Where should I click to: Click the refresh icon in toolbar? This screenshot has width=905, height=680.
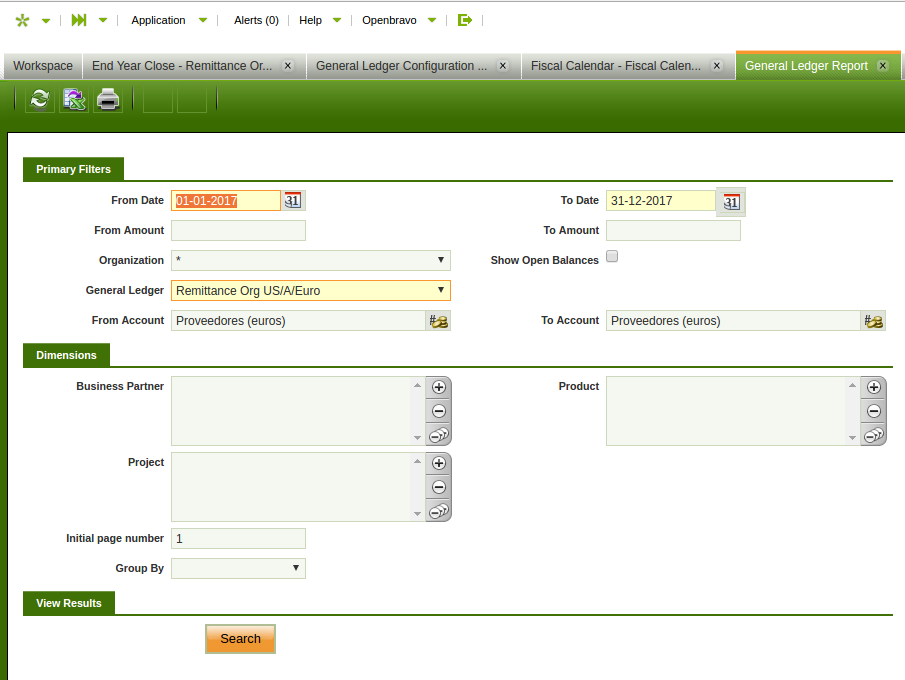point(40,99)
